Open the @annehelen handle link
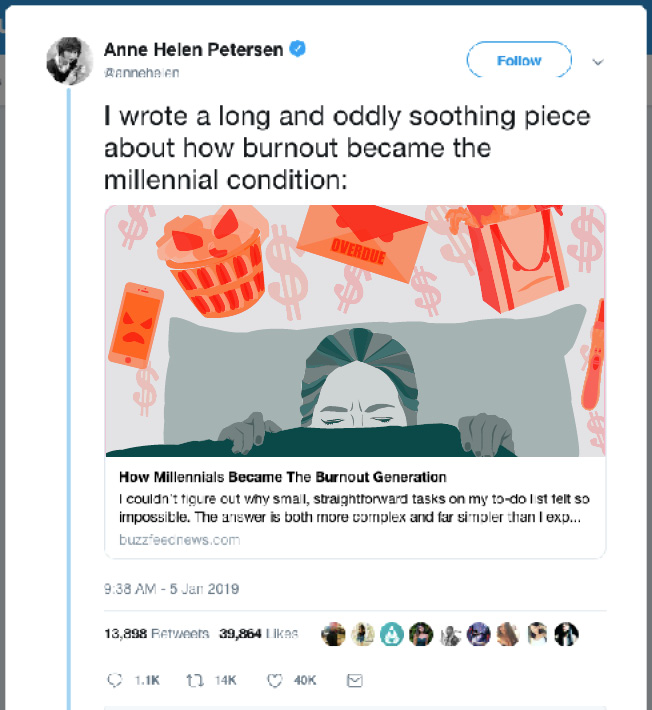This screenshot has height=710, width=652. [138, 72]
